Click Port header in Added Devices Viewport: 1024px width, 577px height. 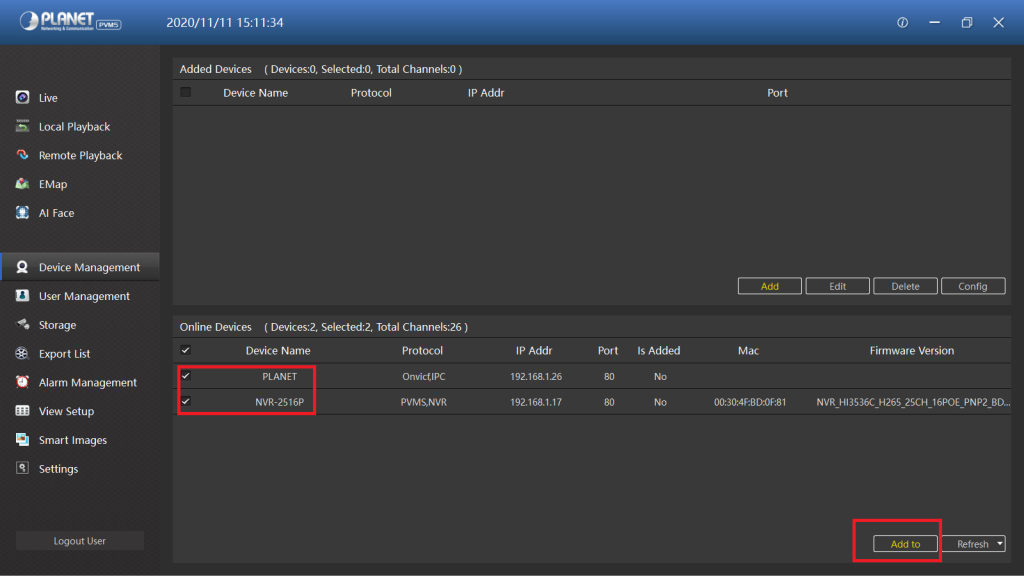coord(777,93)
